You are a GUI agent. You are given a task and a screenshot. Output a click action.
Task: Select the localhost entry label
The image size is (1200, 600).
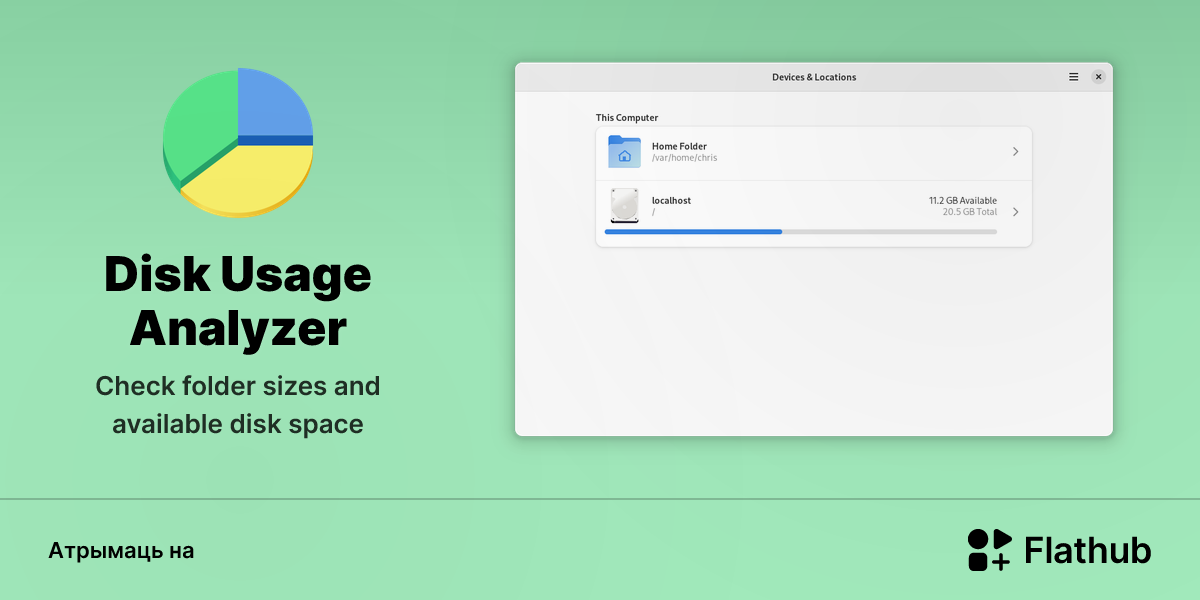point(671,200)
